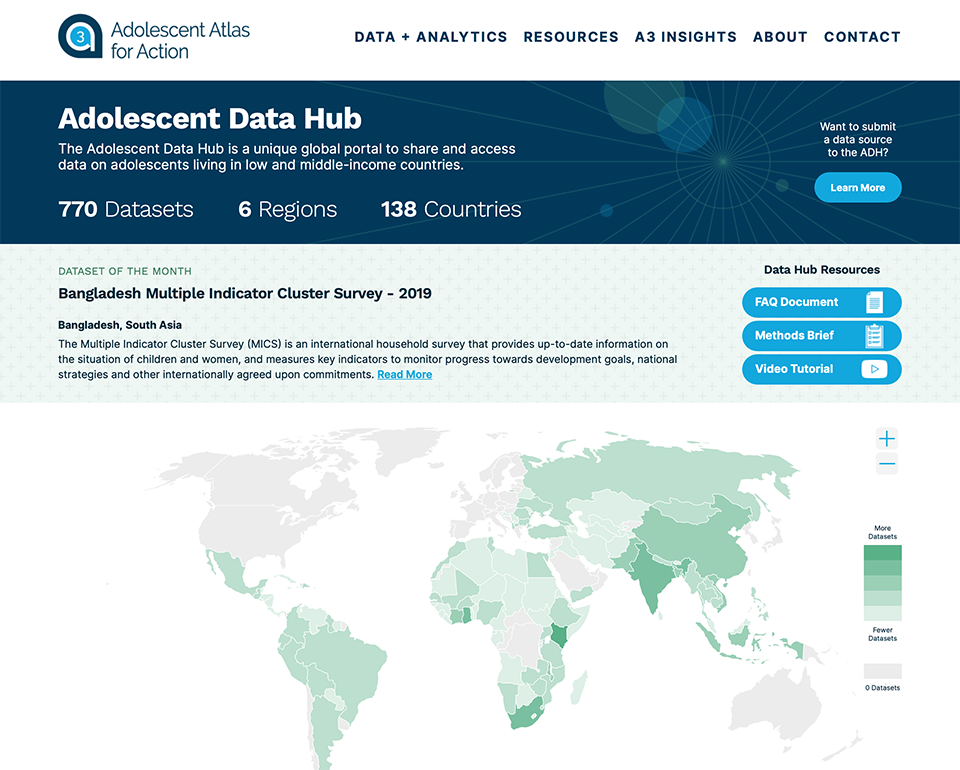This screenshot has width=960, height=770.
Task: Zoom in on the map
Action: pos(887,438)
